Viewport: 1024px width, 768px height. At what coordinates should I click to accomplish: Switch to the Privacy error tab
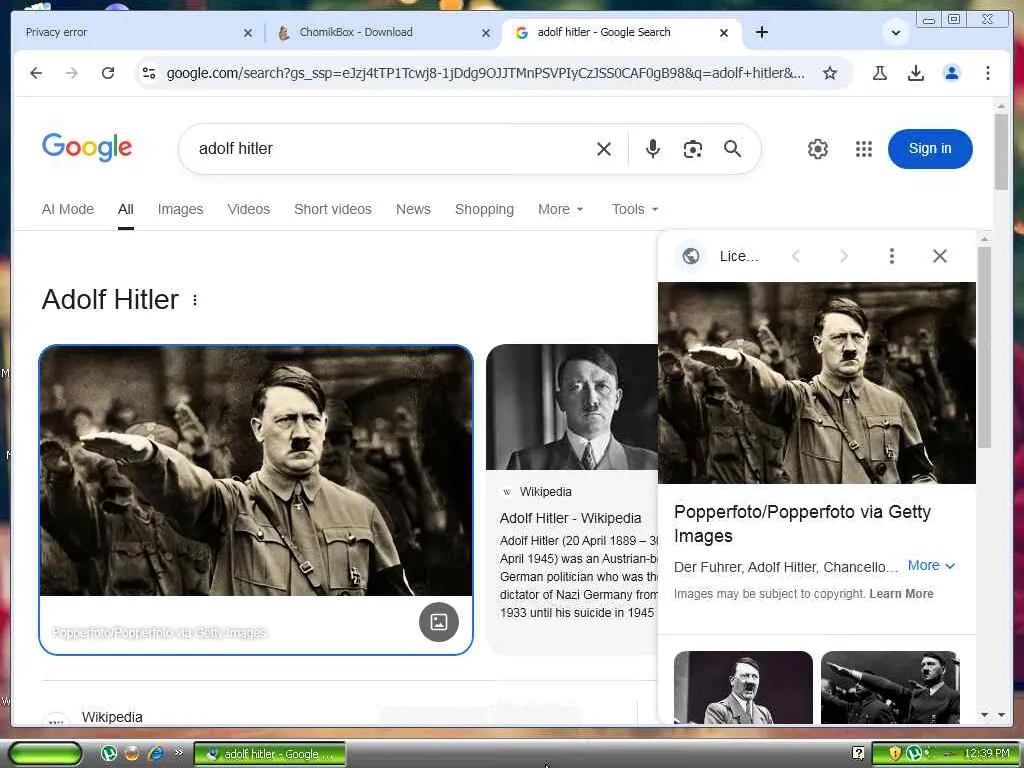(x=131, y=32)
